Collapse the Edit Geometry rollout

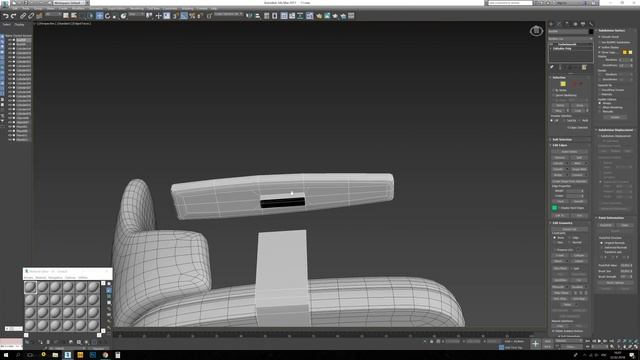pyautogui.click(x=562, y=223)
